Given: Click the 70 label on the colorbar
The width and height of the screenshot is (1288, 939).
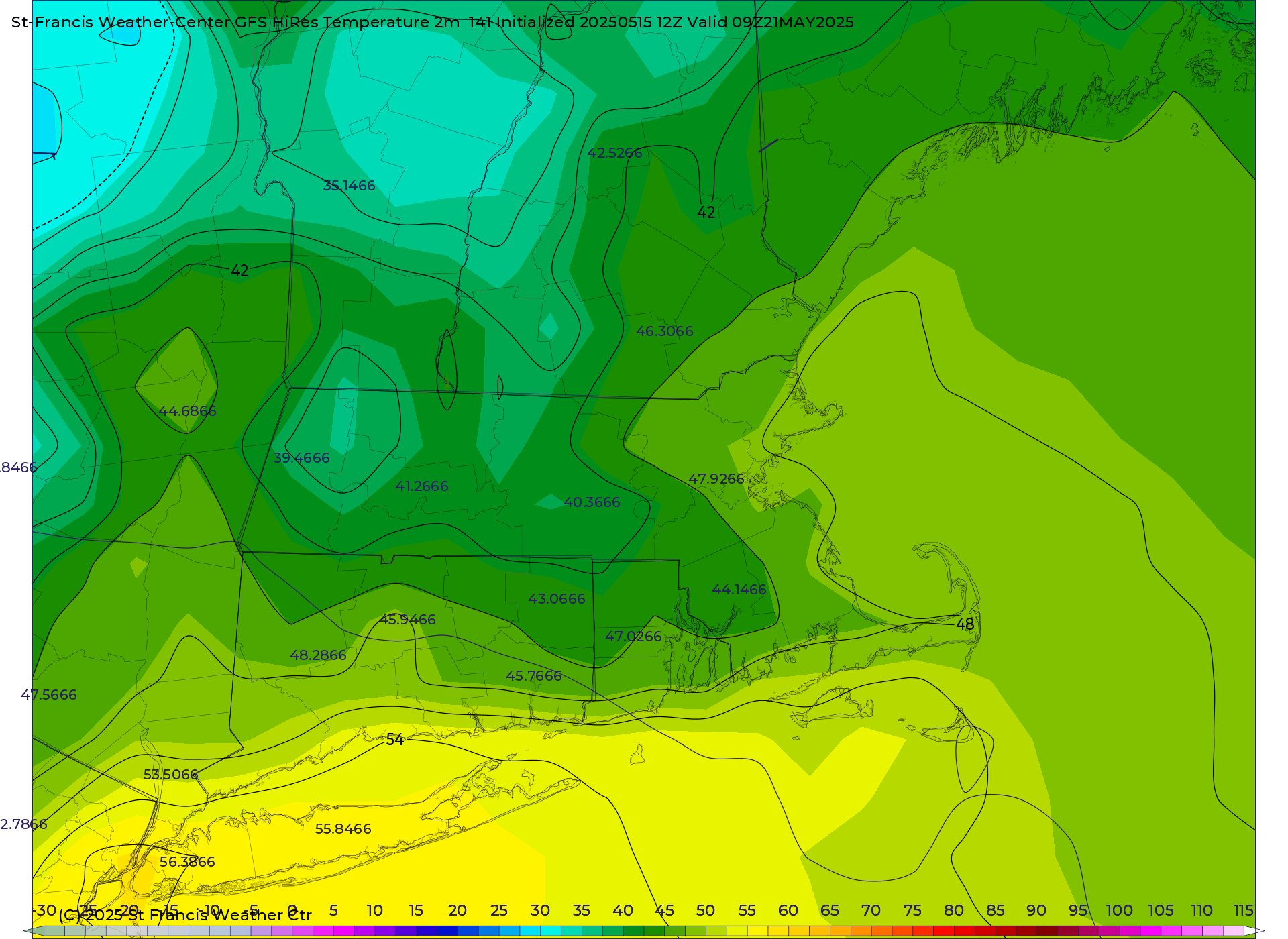Looking at the screenshot, I should (871, 910).
